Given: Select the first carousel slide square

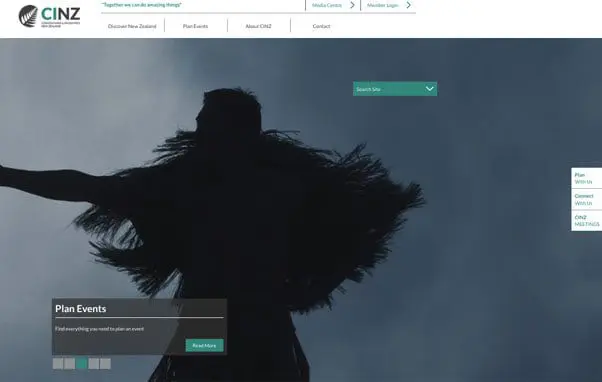Looking at the screenshot, I should (58, 364).
